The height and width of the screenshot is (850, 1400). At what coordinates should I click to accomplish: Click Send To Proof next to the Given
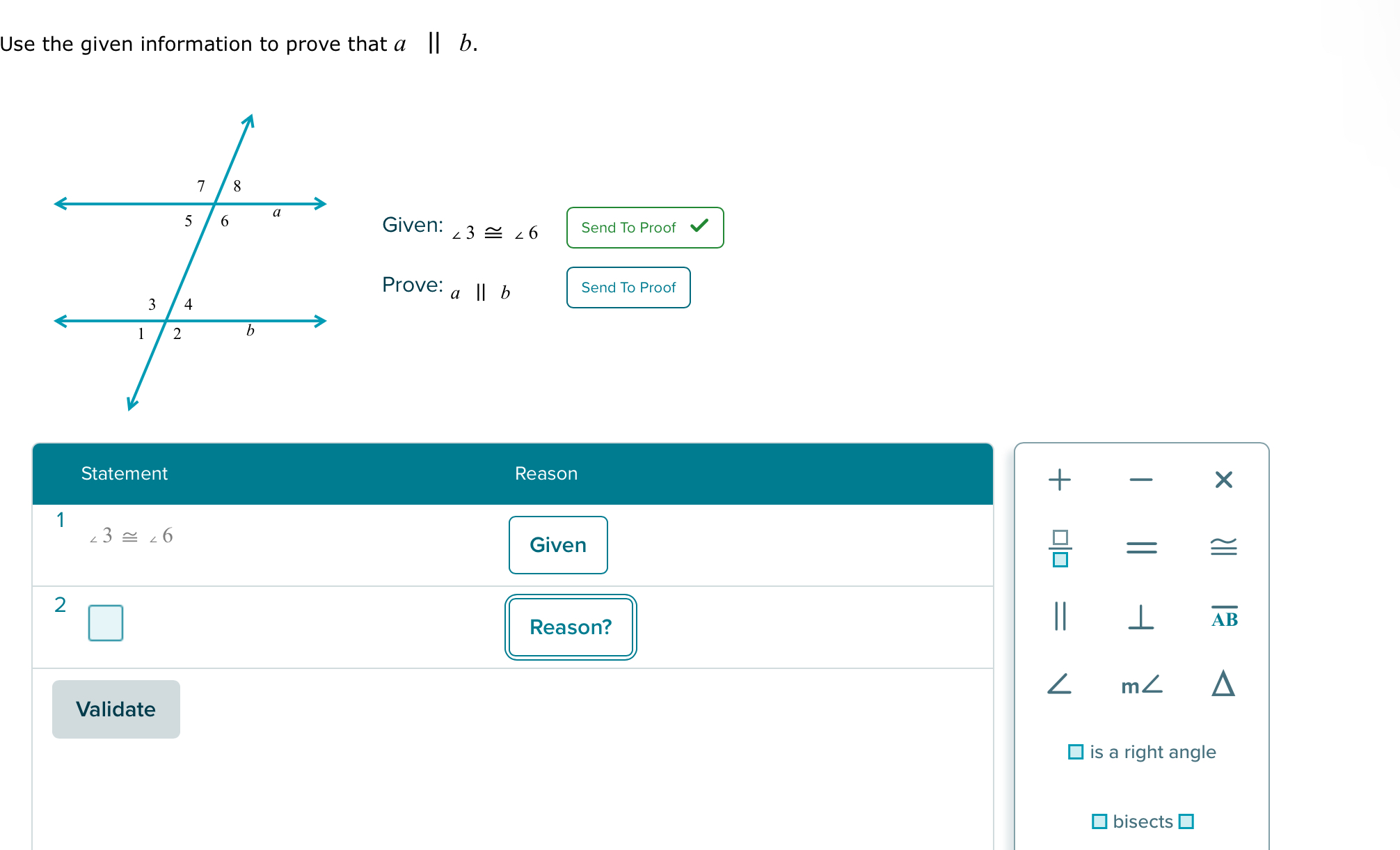(x=644, y=228)
